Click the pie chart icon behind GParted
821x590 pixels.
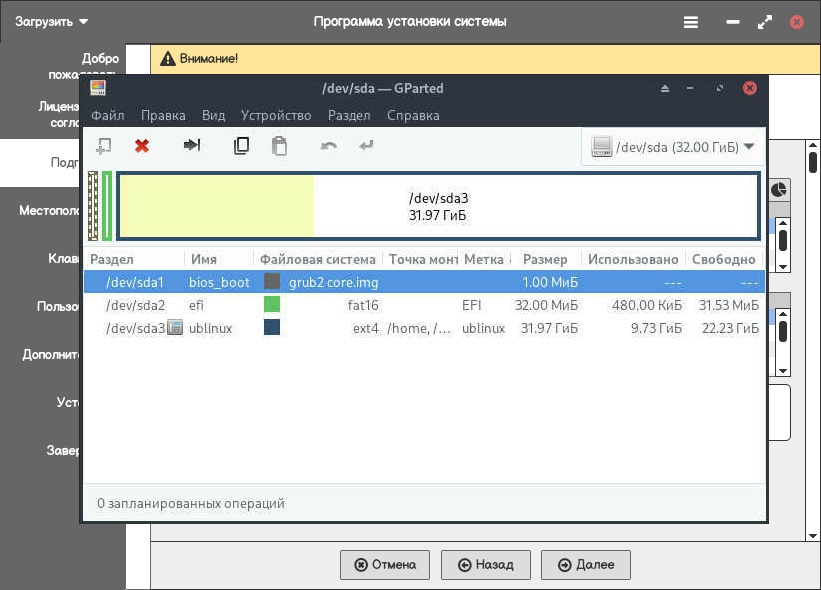coord(778,189)
